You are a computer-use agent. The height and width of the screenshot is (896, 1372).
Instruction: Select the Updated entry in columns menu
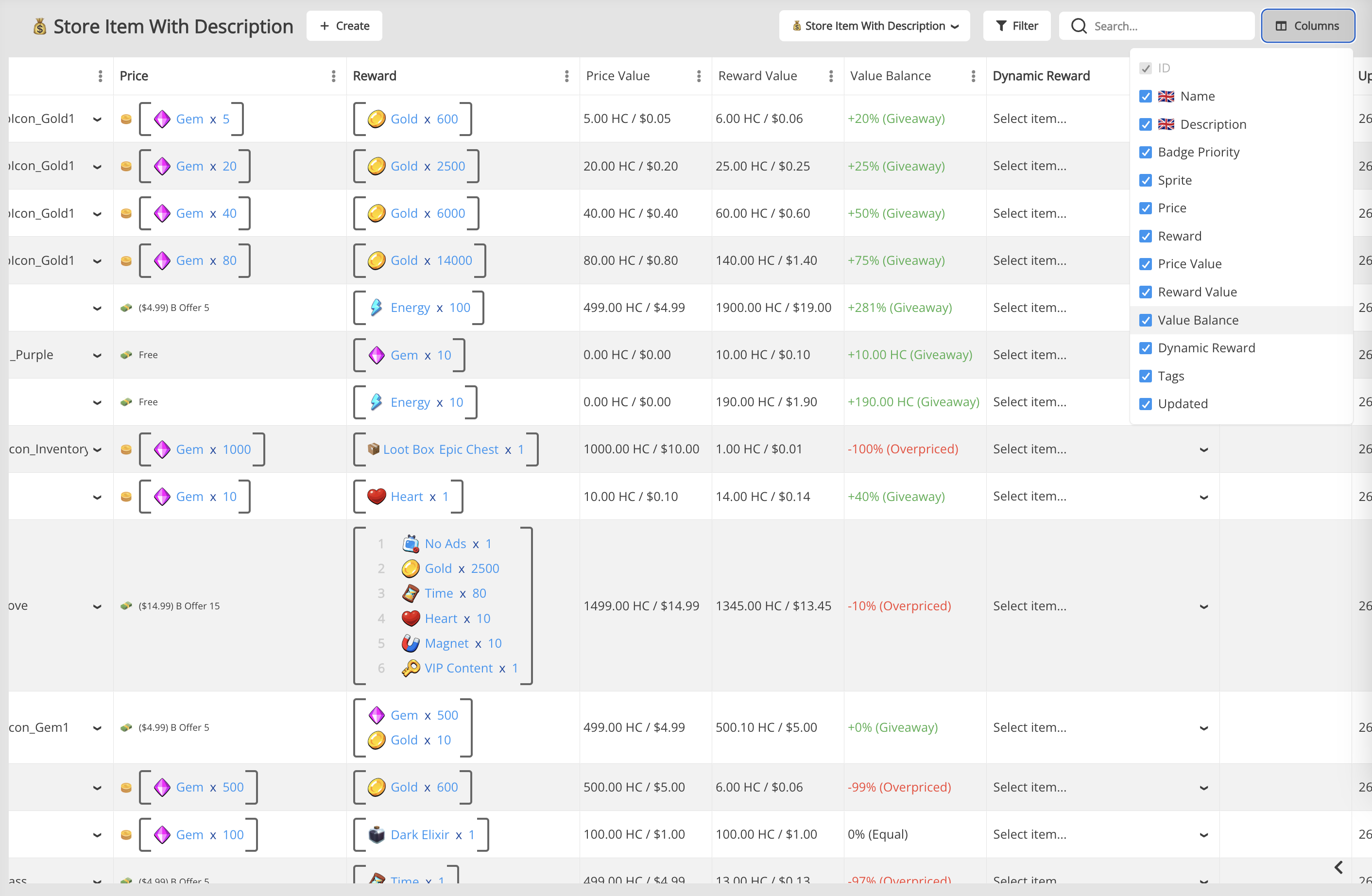1183,404
